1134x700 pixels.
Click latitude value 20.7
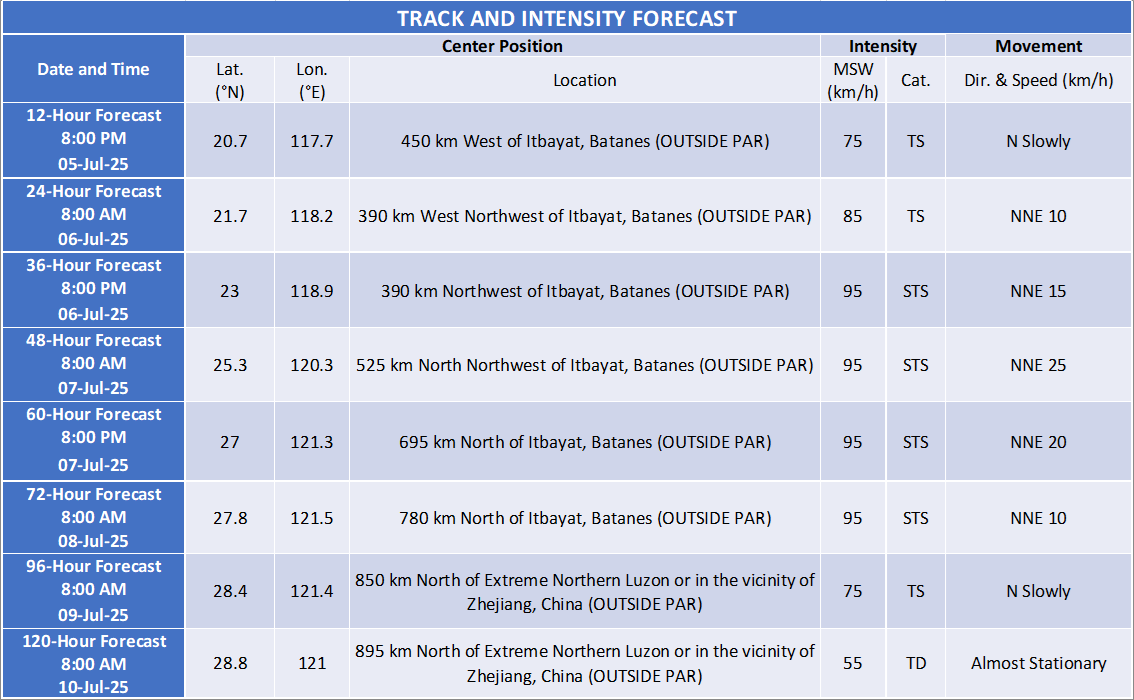(230, 141)
